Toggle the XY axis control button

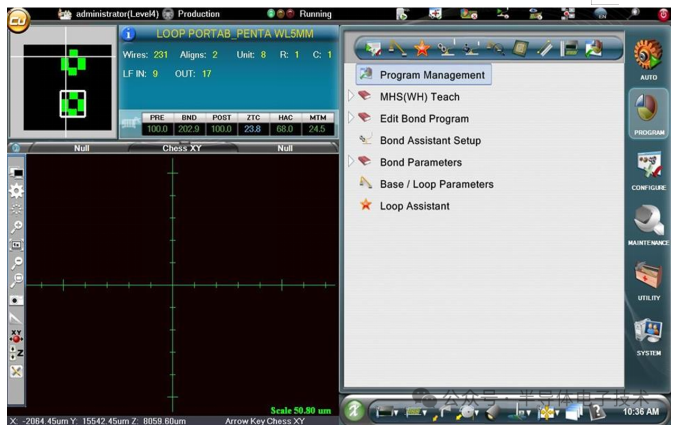click(x=16, y=335)
